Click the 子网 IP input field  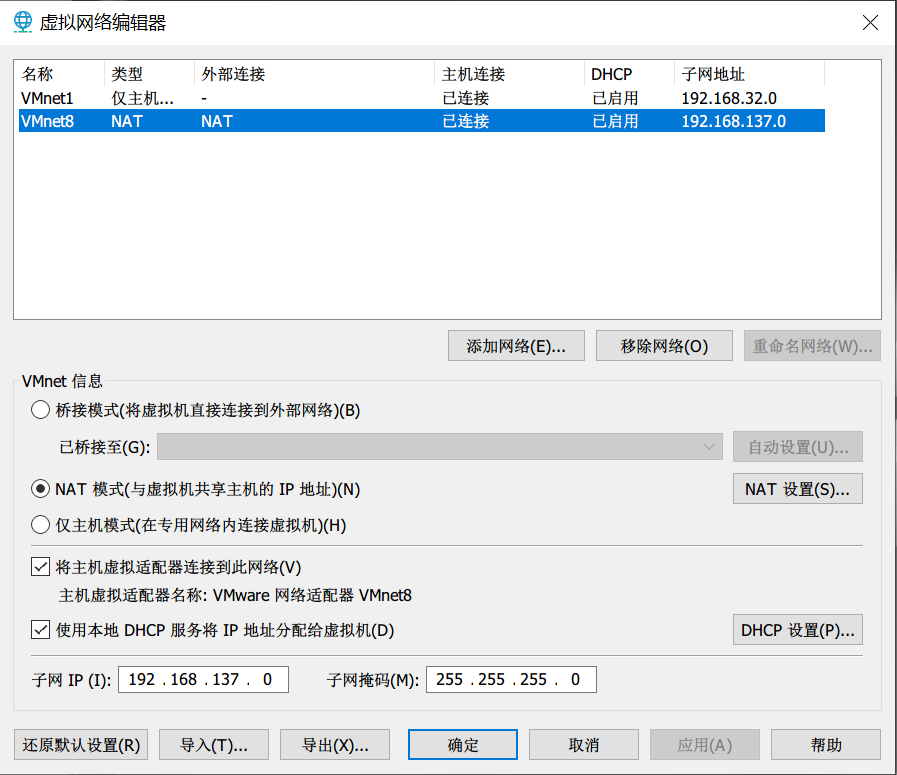click(203, 679)
